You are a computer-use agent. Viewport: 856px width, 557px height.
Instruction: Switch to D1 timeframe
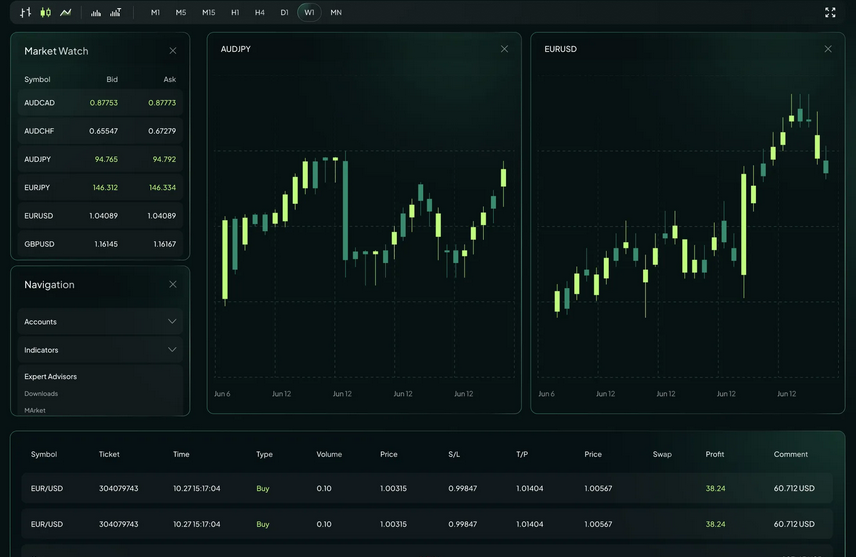pos(284,13)
